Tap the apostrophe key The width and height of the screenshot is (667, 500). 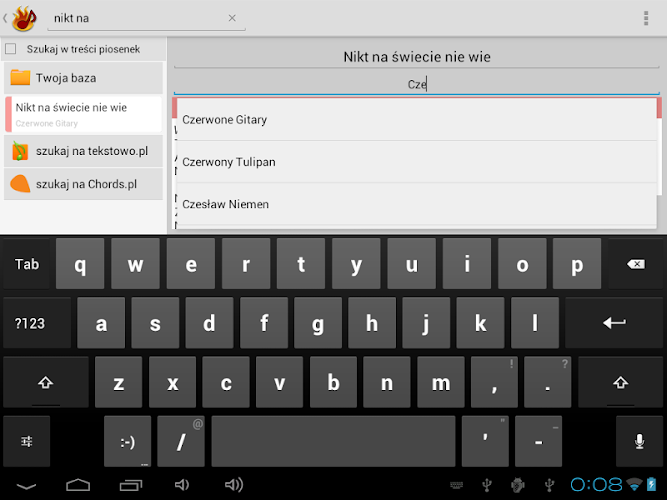[485, 441]
